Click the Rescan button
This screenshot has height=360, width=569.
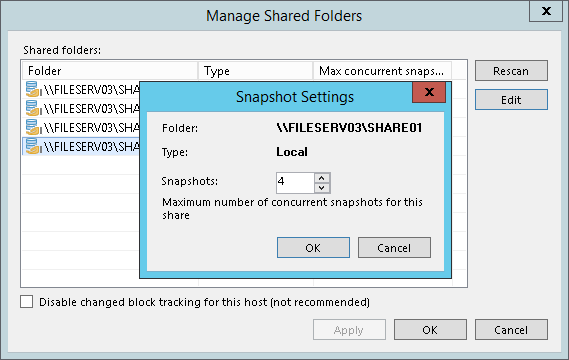511,71
